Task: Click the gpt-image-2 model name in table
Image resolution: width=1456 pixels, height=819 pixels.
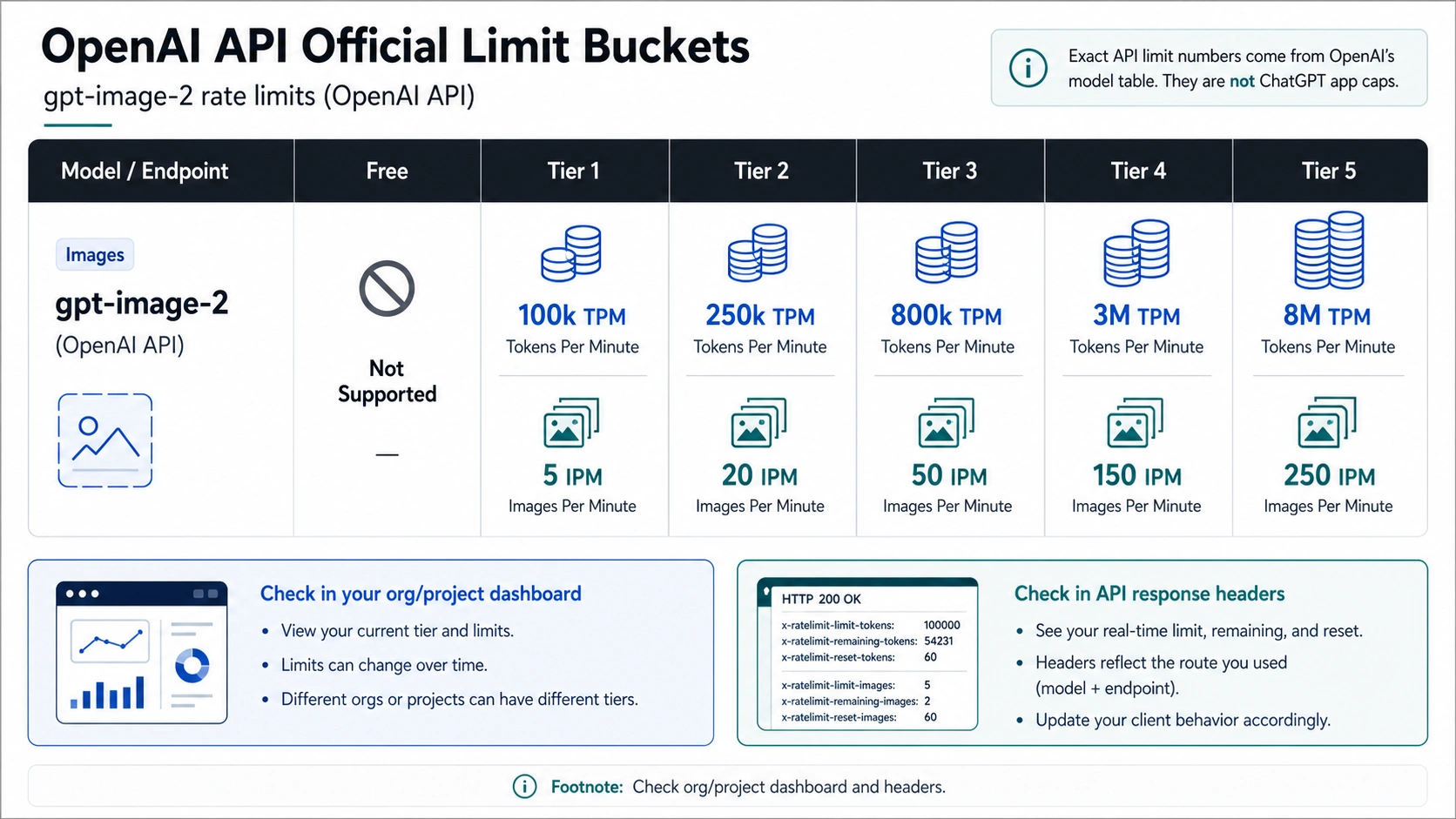Action: 142,304
